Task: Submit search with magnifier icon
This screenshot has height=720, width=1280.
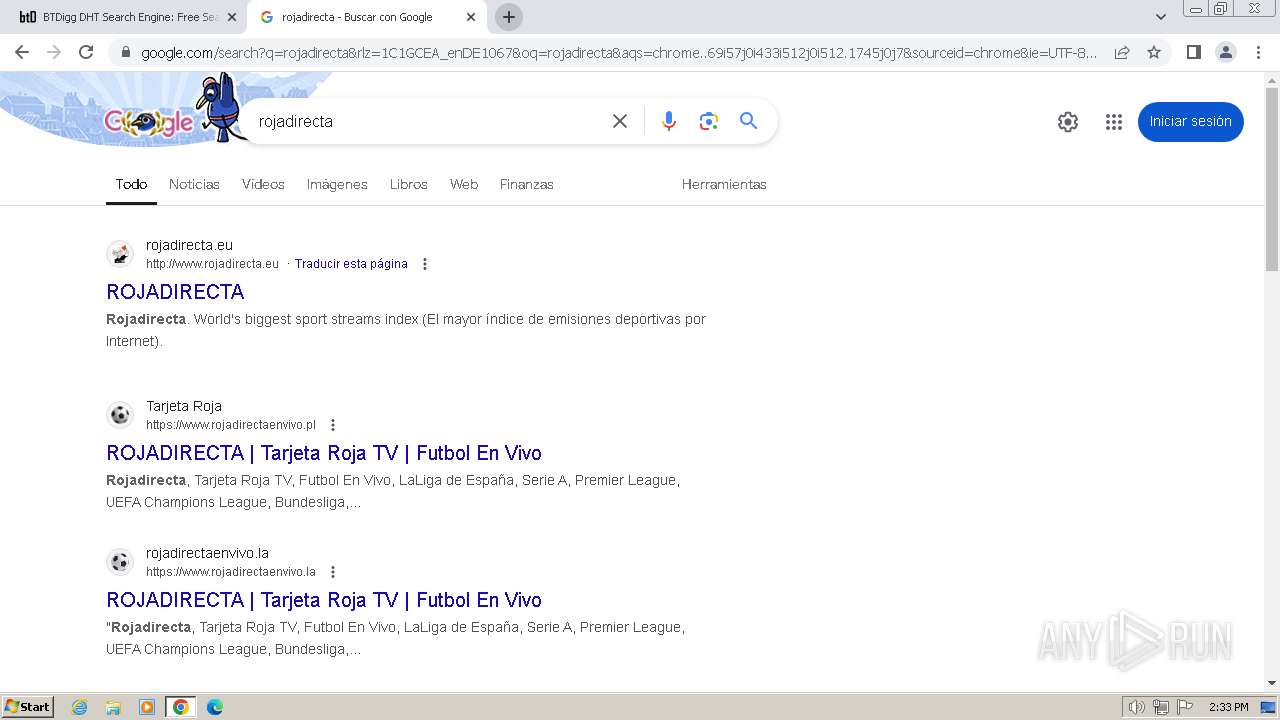Action: click(x=748, y=121)
